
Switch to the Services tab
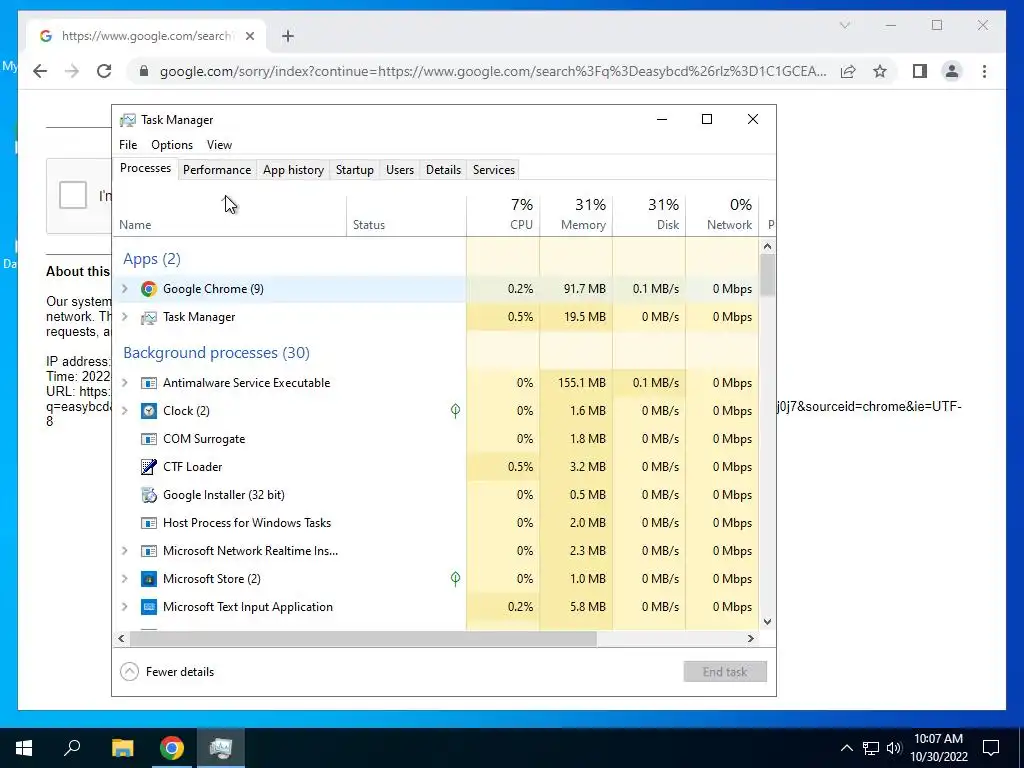click(x=494, y=170)
